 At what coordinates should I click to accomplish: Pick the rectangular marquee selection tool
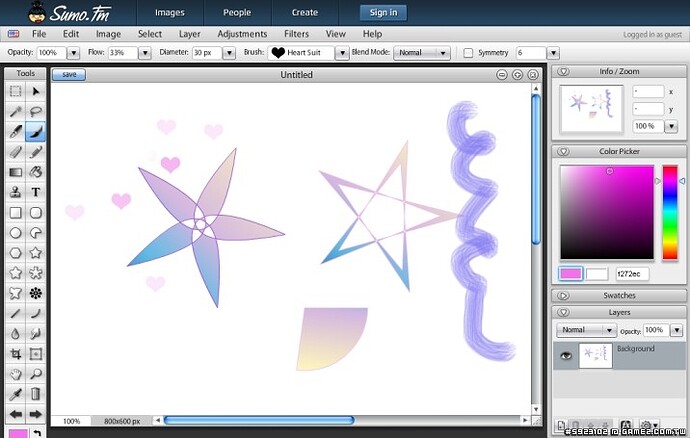(x=15, y=91)
